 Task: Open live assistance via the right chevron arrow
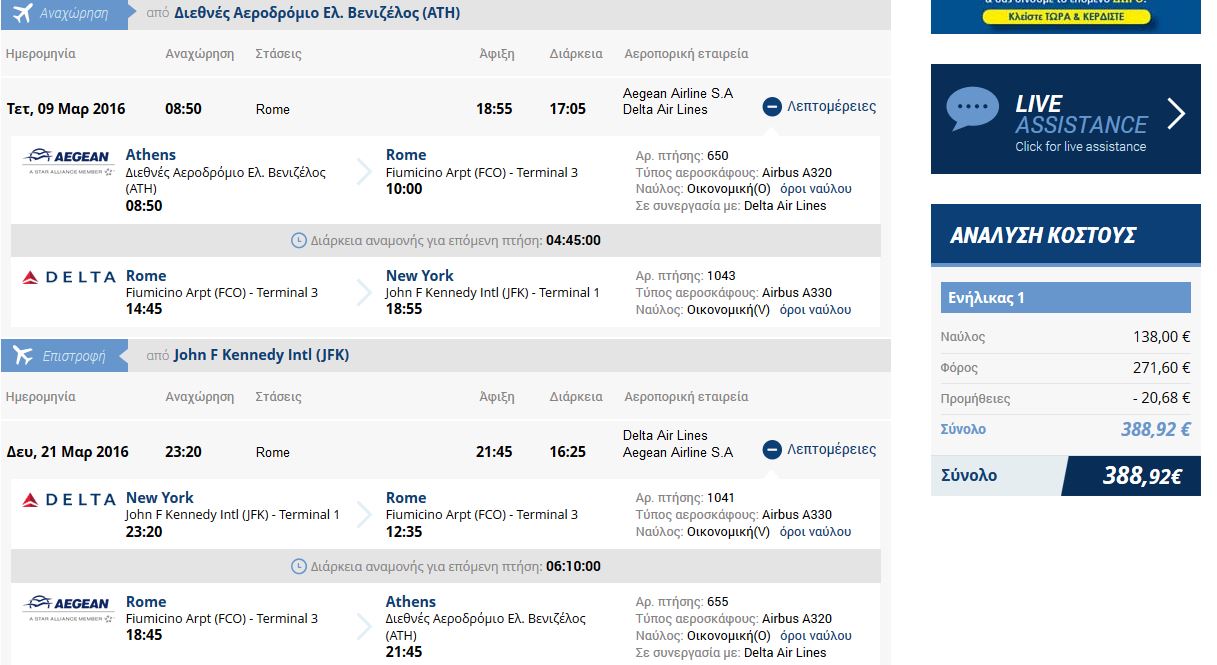(x=1176, y=114)
